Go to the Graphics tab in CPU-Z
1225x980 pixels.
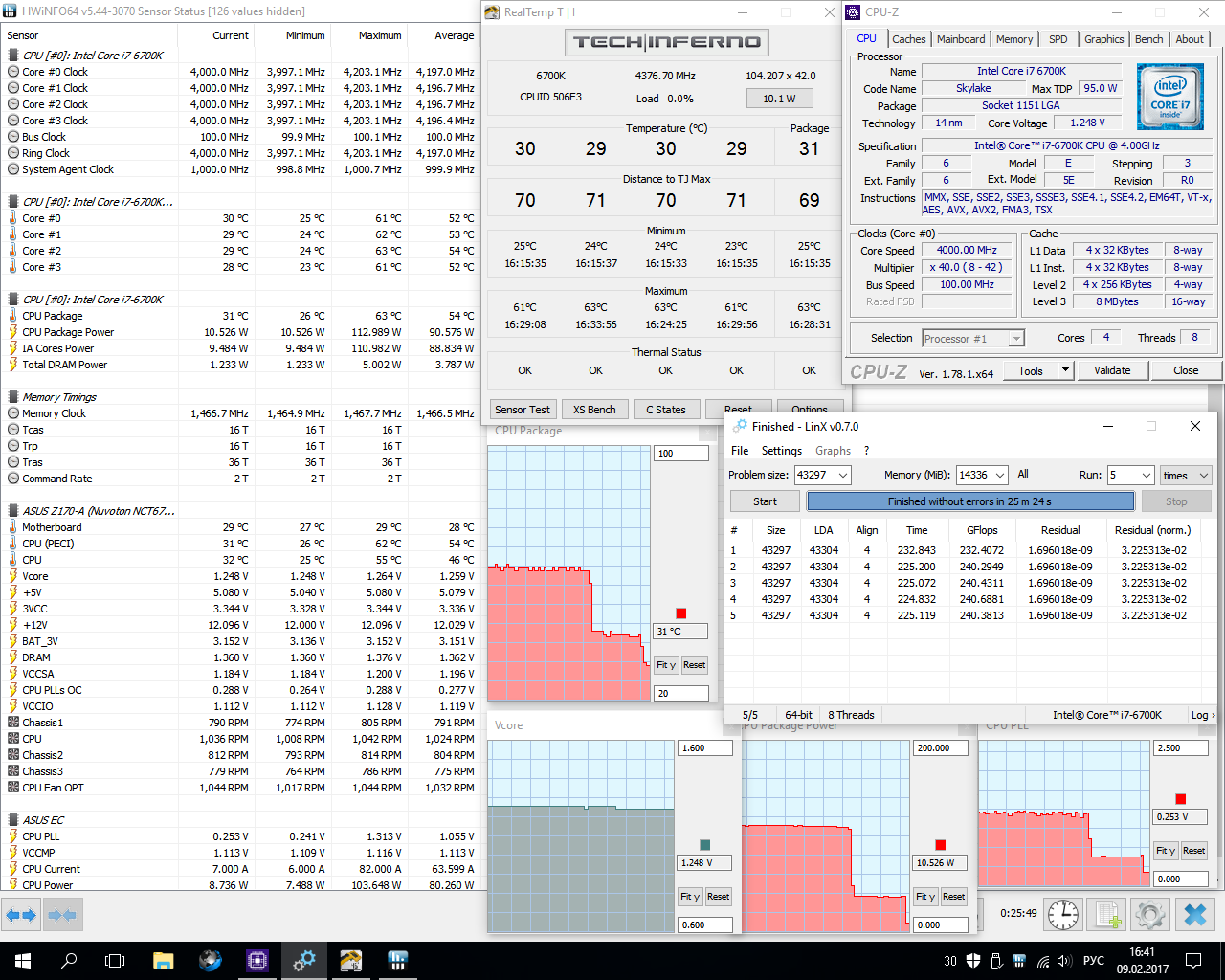1103,39
